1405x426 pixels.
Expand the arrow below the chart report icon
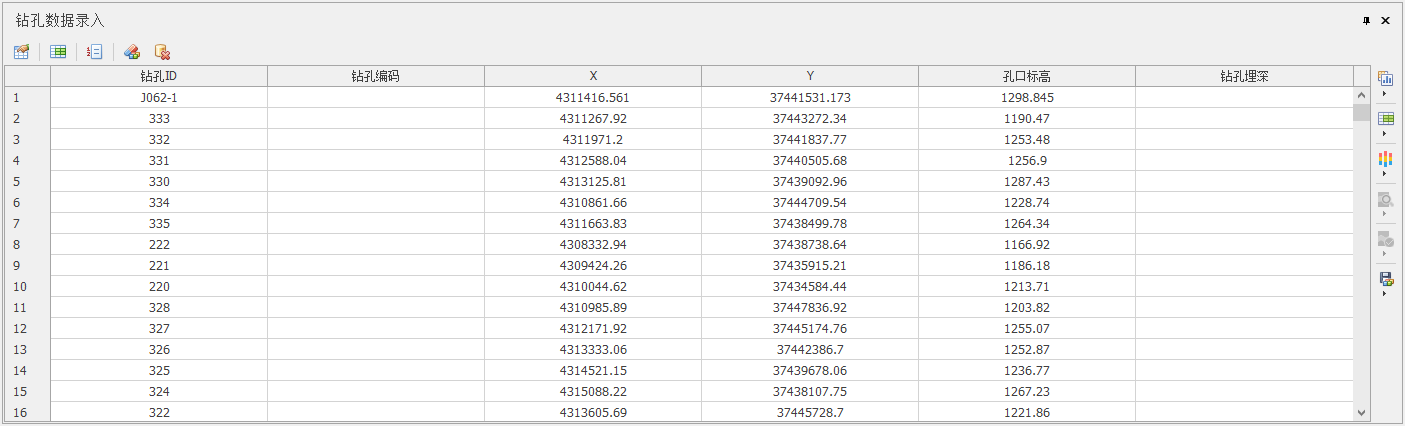(1384, 94)
